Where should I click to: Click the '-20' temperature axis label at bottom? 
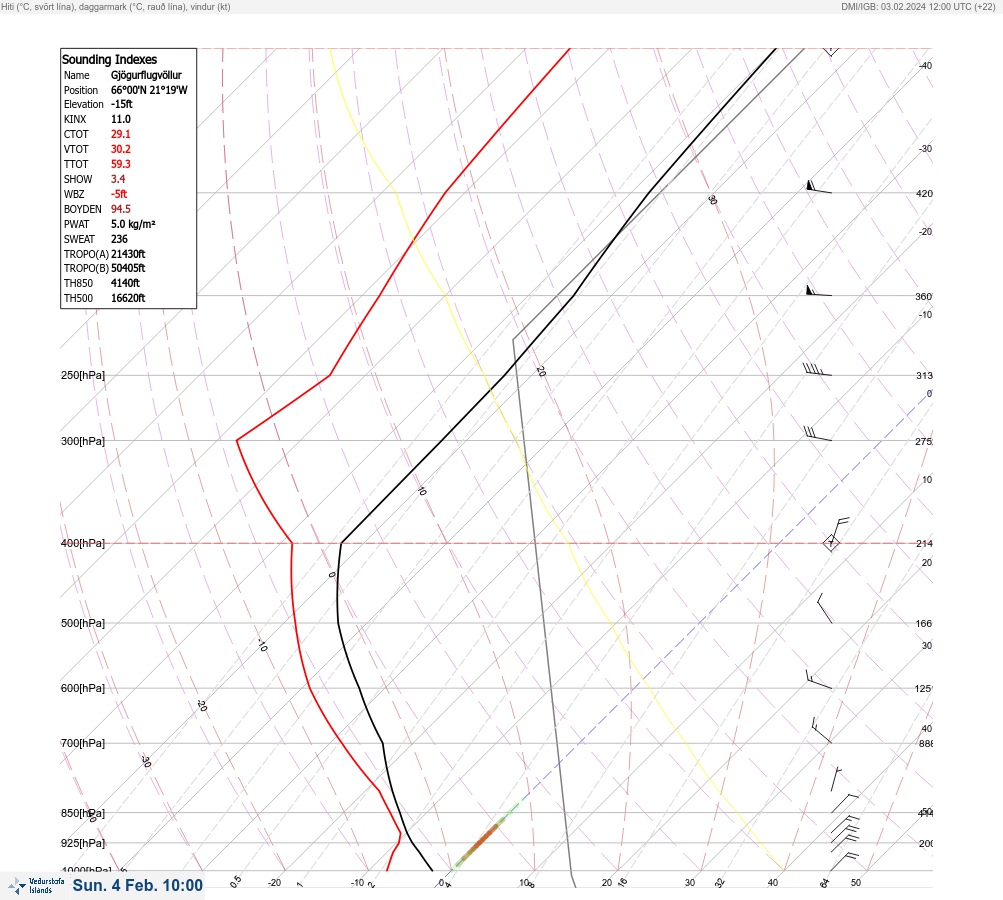coord(274,883)
